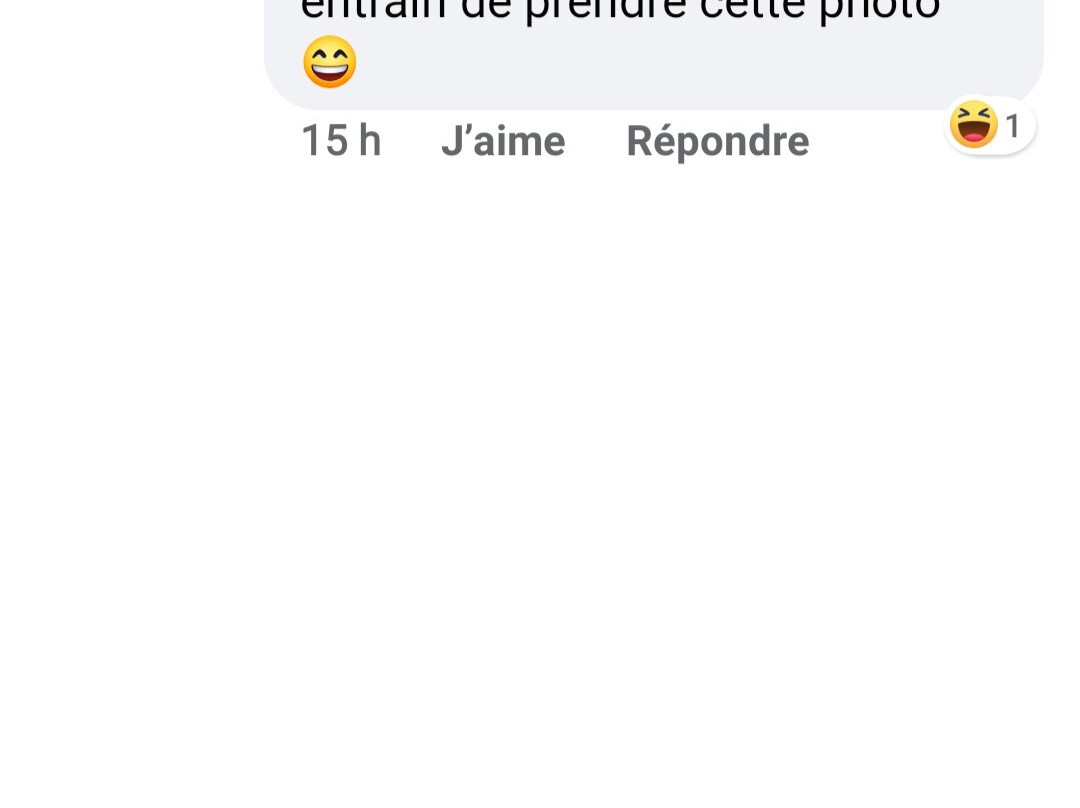Show the reactions list from the laughing emoji badge
Viewport: 1080px width, 808px height.
point(990,125)
